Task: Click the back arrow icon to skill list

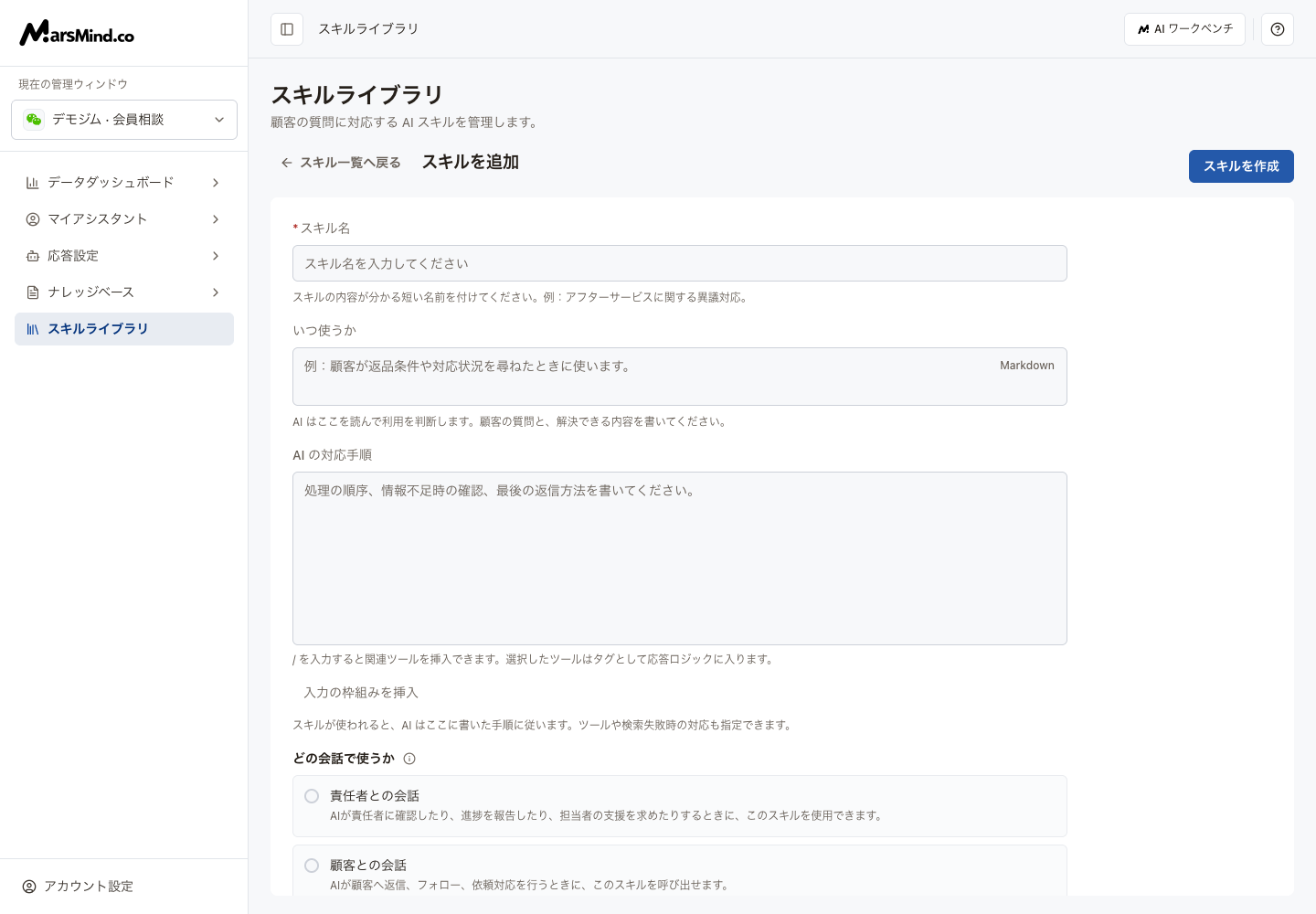Action: coord(287,163)
